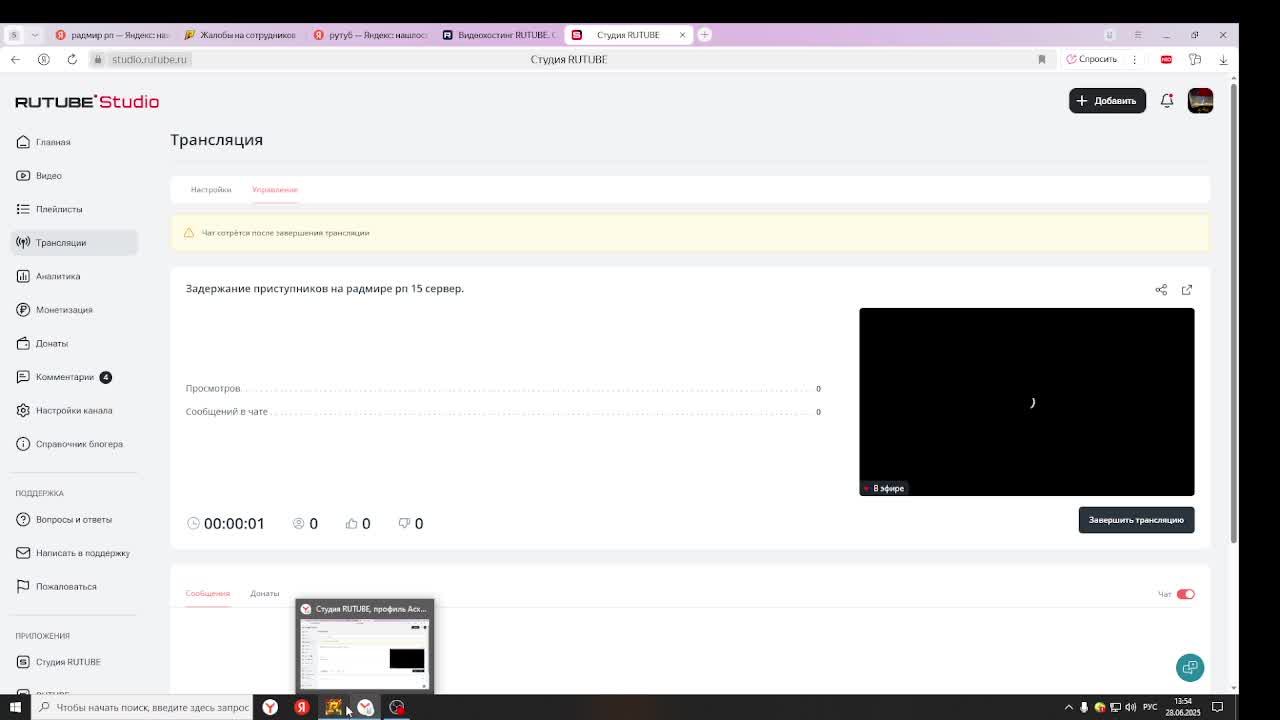
Task: Open the browser tab list dropdown
Action: click(34, 35)
